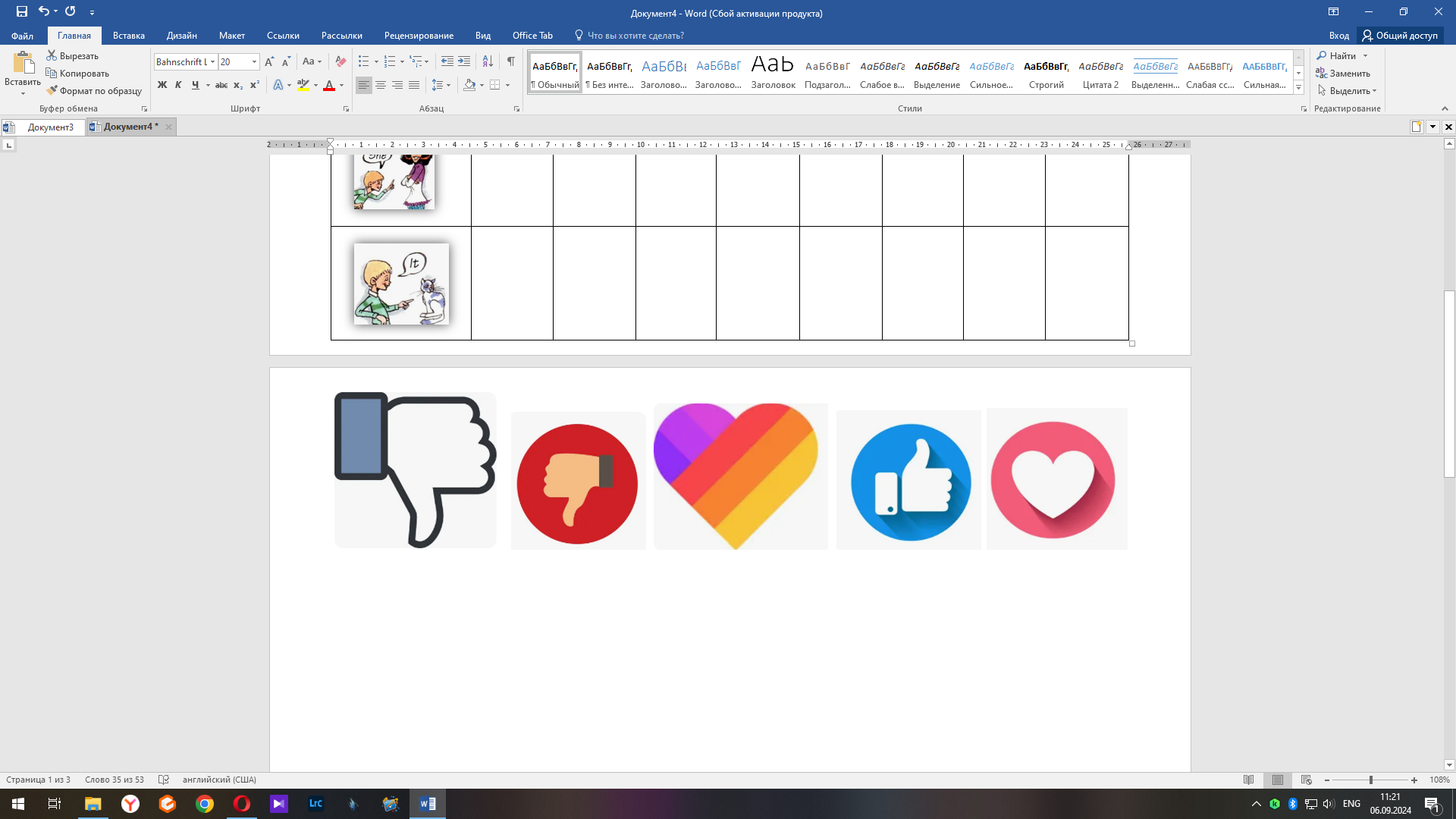Click the Copy (Копировать) button

(78, 74)
